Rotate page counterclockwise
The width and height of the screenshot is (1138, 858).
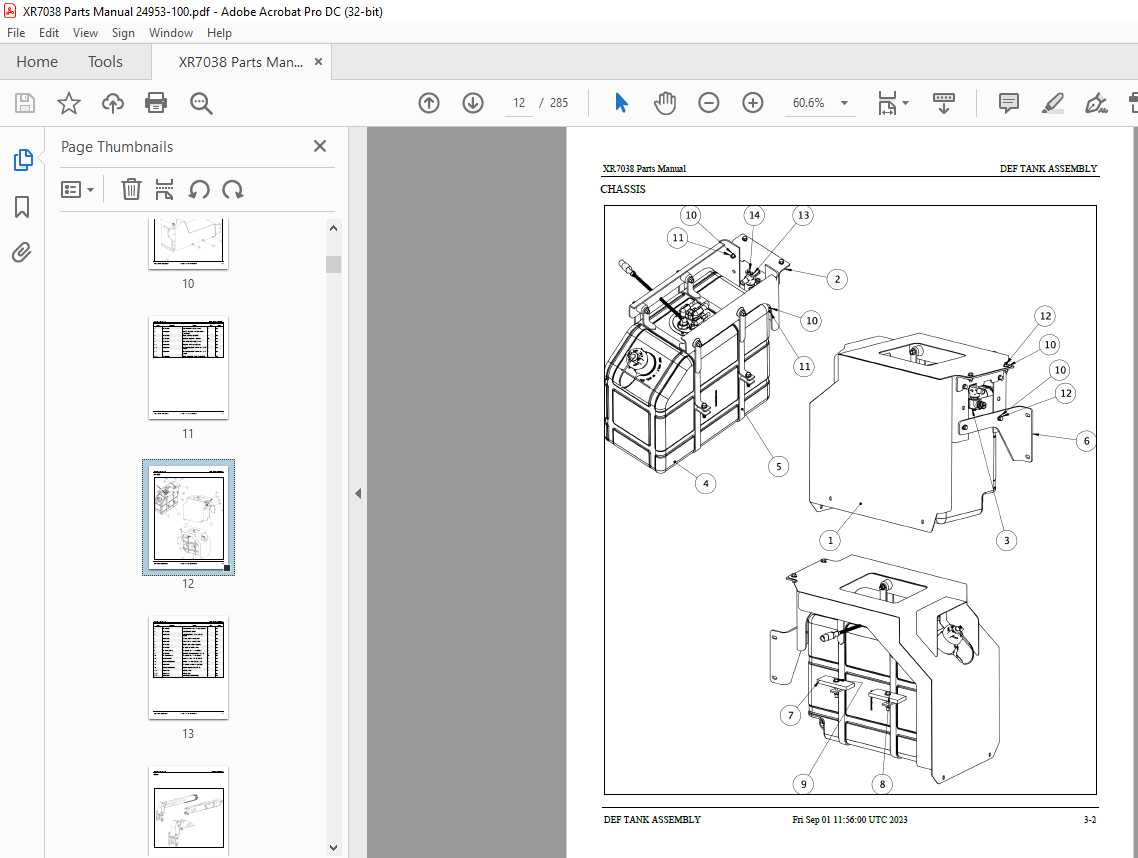click(x=198, y=189)
